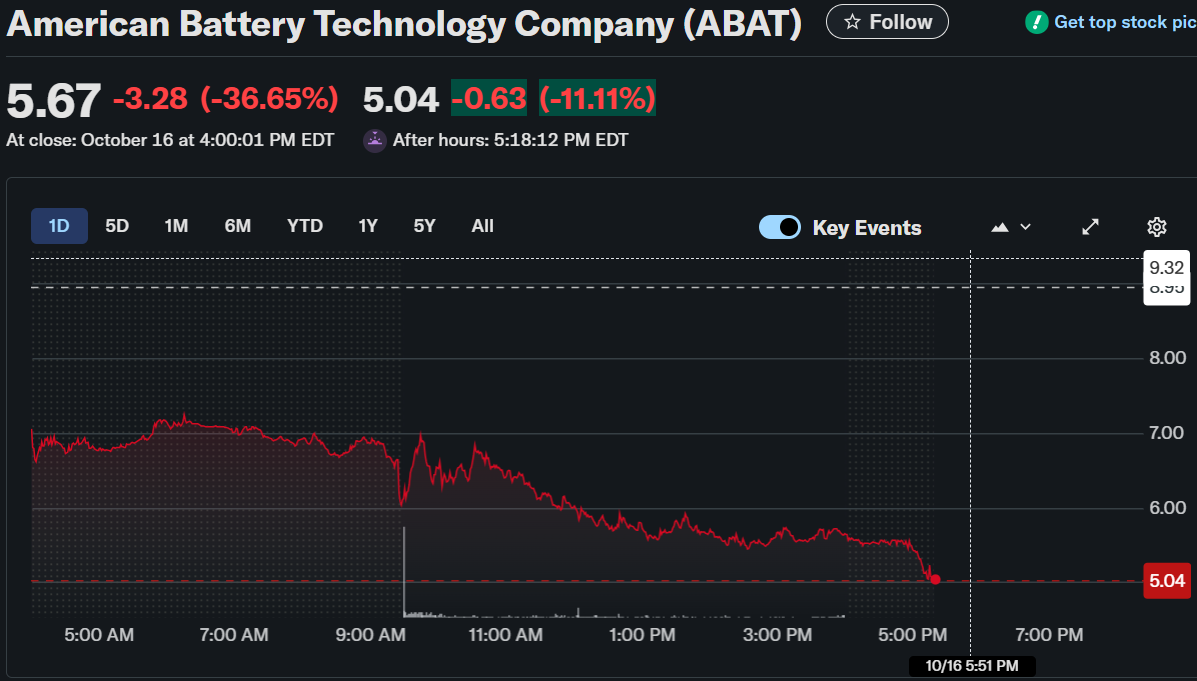This screenshot has width=1197, height=681.
Task: Switch to the 5D range
Action: (117, 226)
